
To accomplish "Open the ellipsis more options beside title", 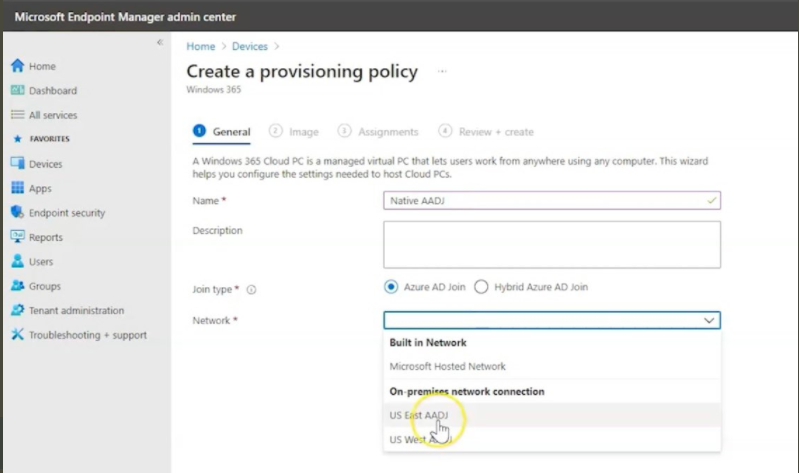I will pos(442,71).
